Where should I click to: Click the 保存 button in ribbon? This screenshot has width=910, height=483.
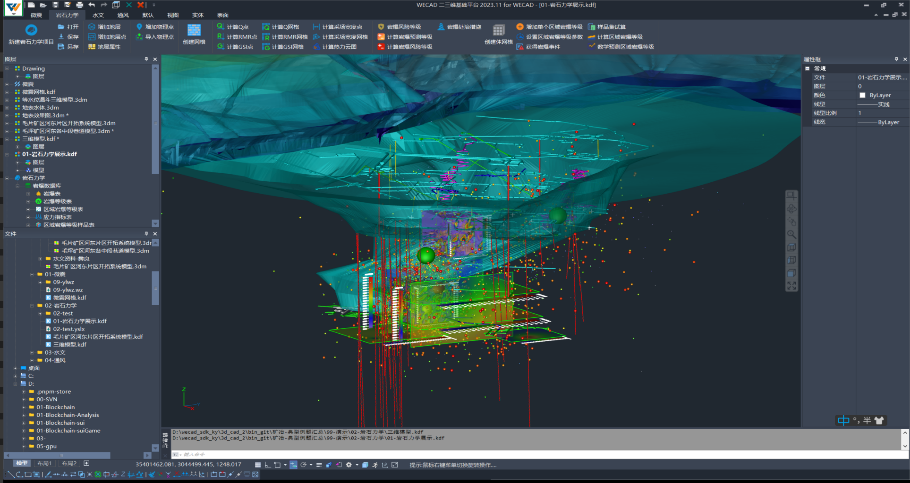68,36
